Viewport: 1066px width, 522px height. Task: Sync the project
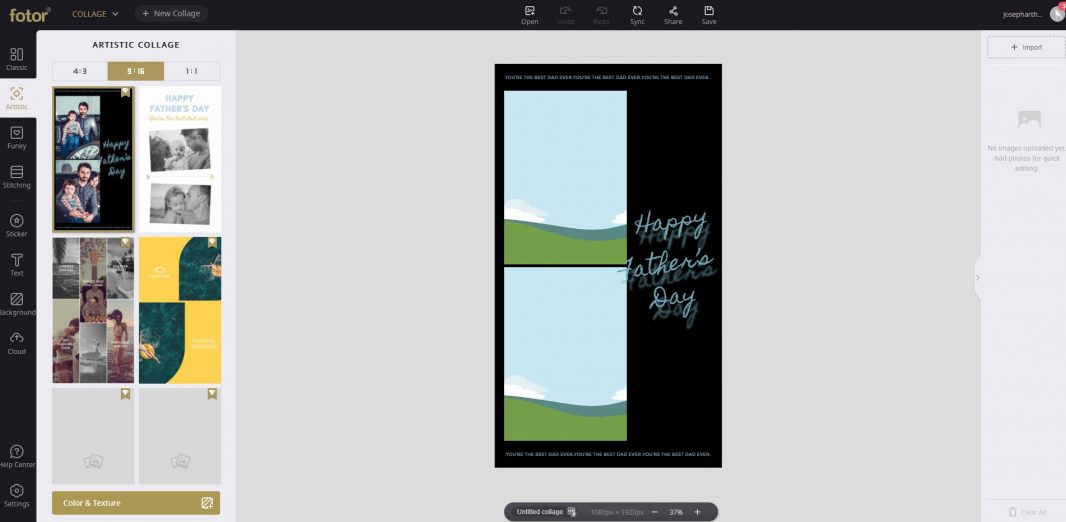pyautogui.click(x=637, y=14)
